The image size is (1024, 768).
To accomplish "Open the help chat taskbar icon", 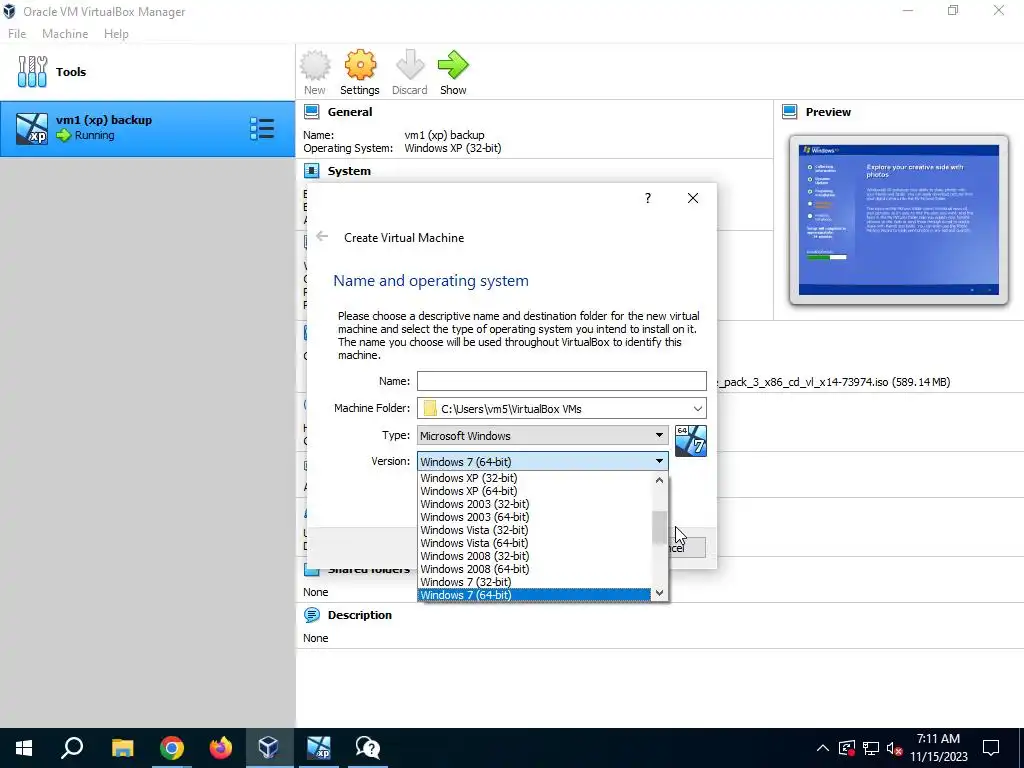I will coord(368,748).
